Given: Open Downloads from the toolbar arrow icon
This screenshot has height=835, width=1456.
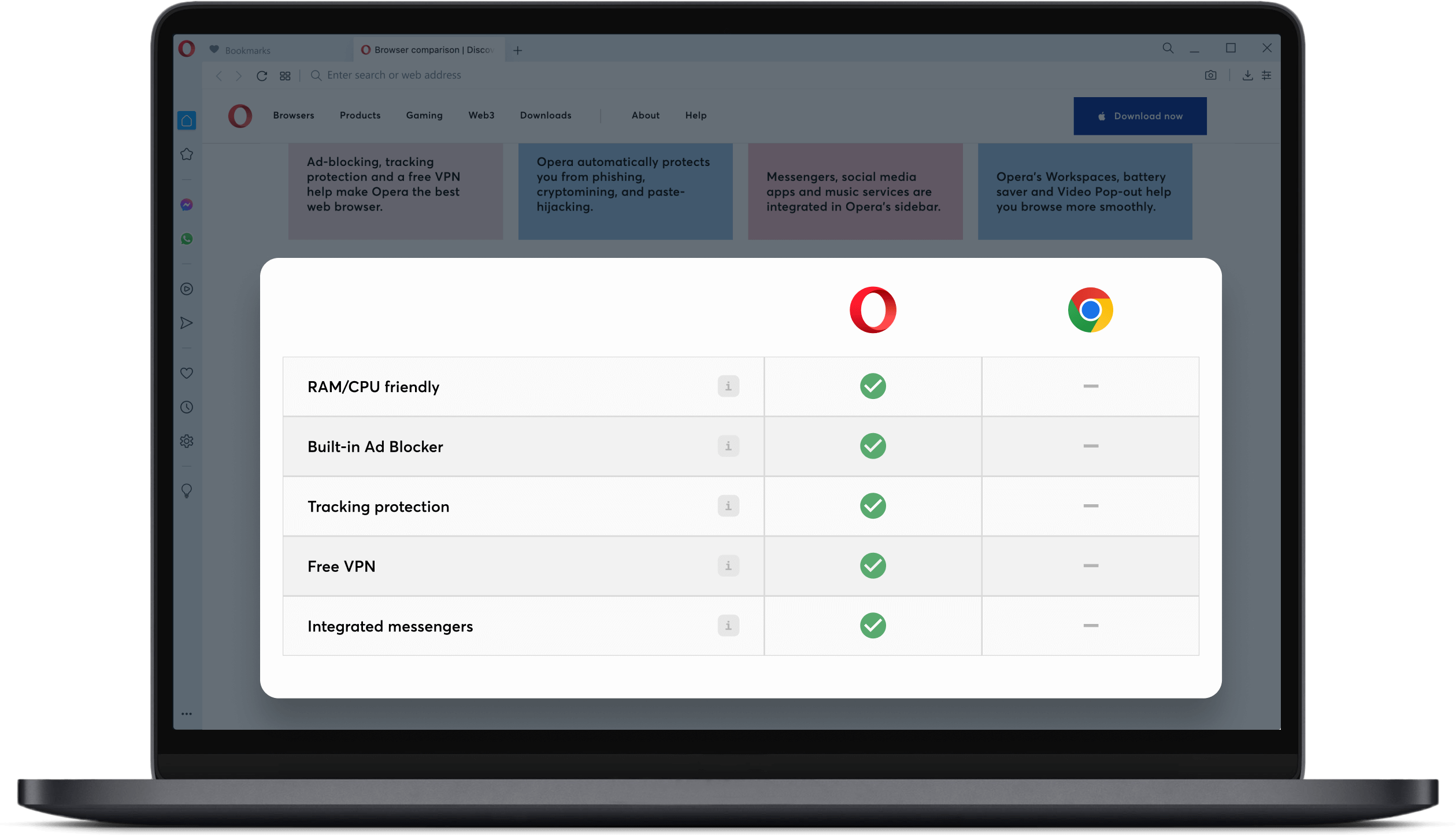Looking at the screenshot, I should point(1248,75).
